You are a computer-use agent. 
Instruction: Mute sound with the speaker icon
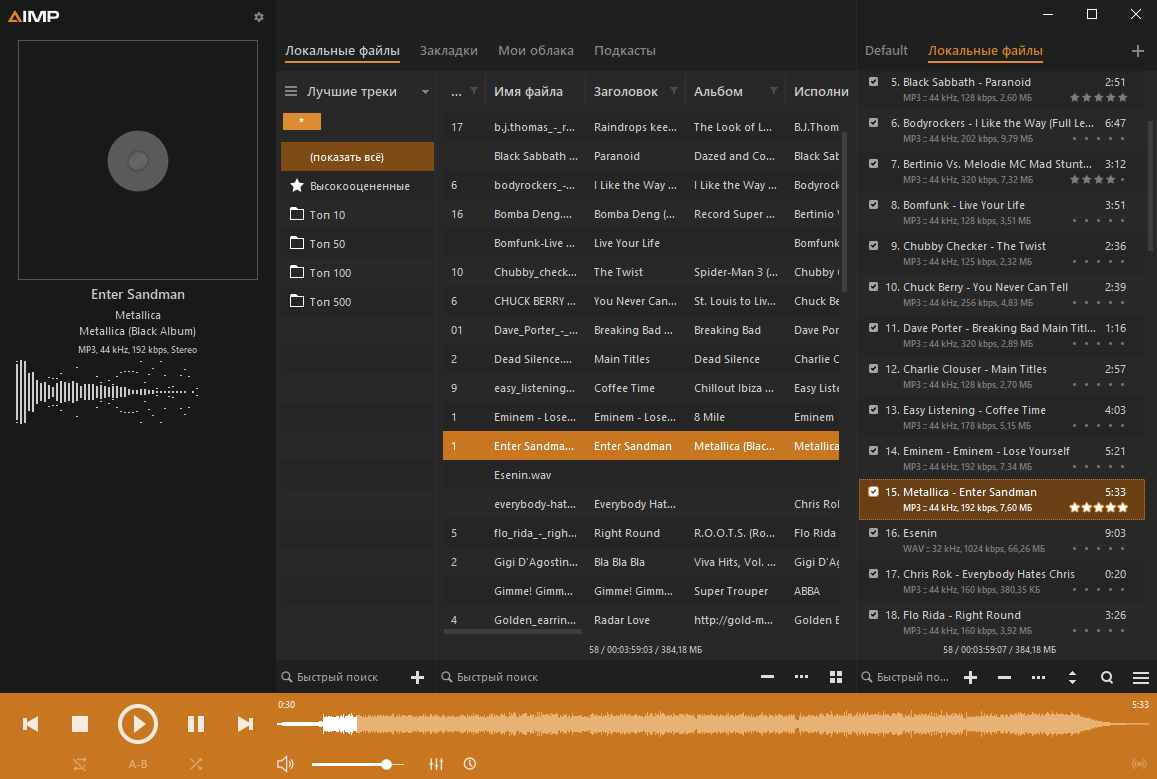[285, 764]
